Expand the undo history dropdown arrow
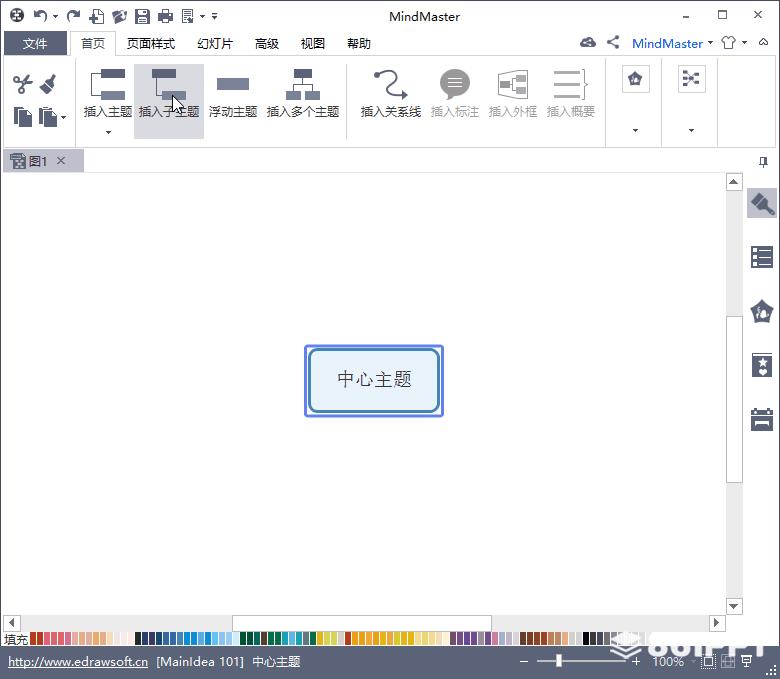Screen dimensions: 780x679 click(x=56, y=16)
